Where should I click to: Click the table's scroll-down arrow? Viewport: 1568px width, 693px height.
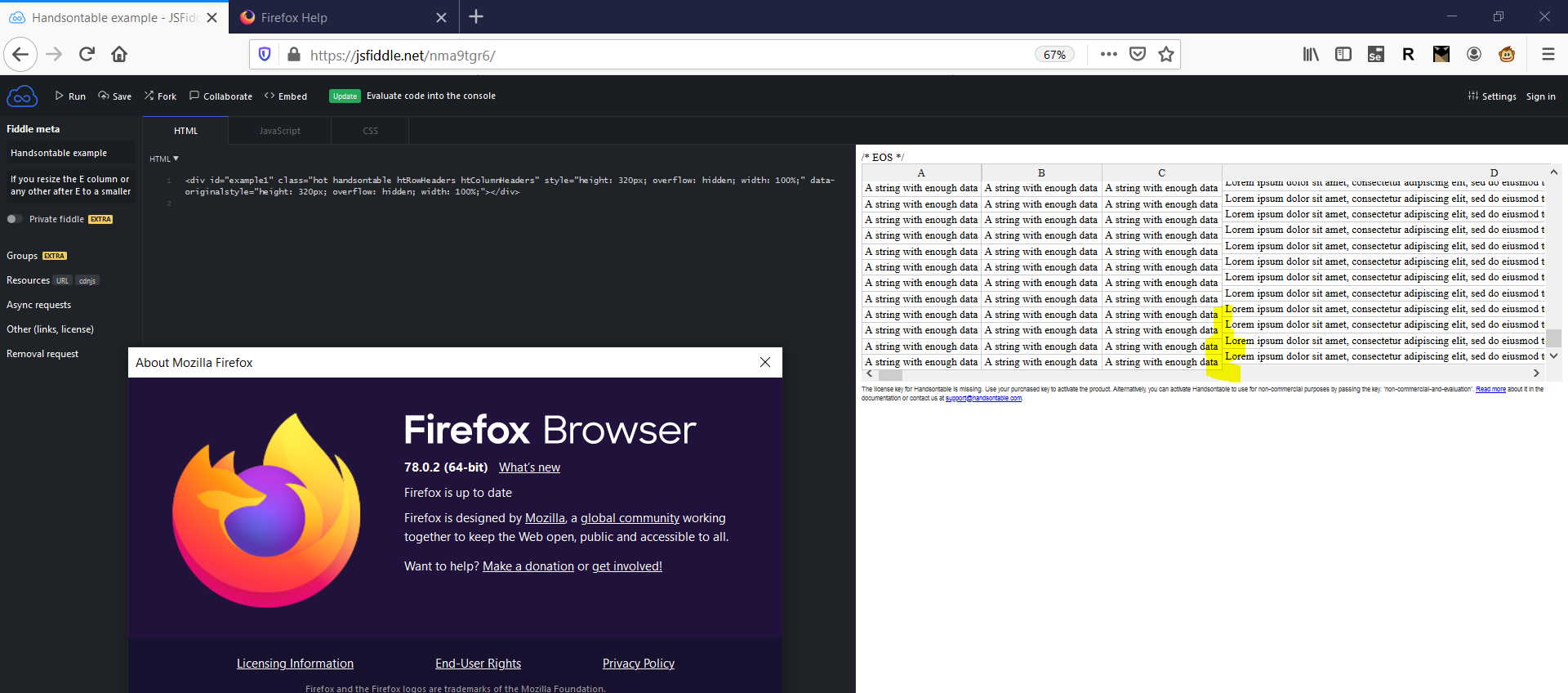(x=1553, y=355)
